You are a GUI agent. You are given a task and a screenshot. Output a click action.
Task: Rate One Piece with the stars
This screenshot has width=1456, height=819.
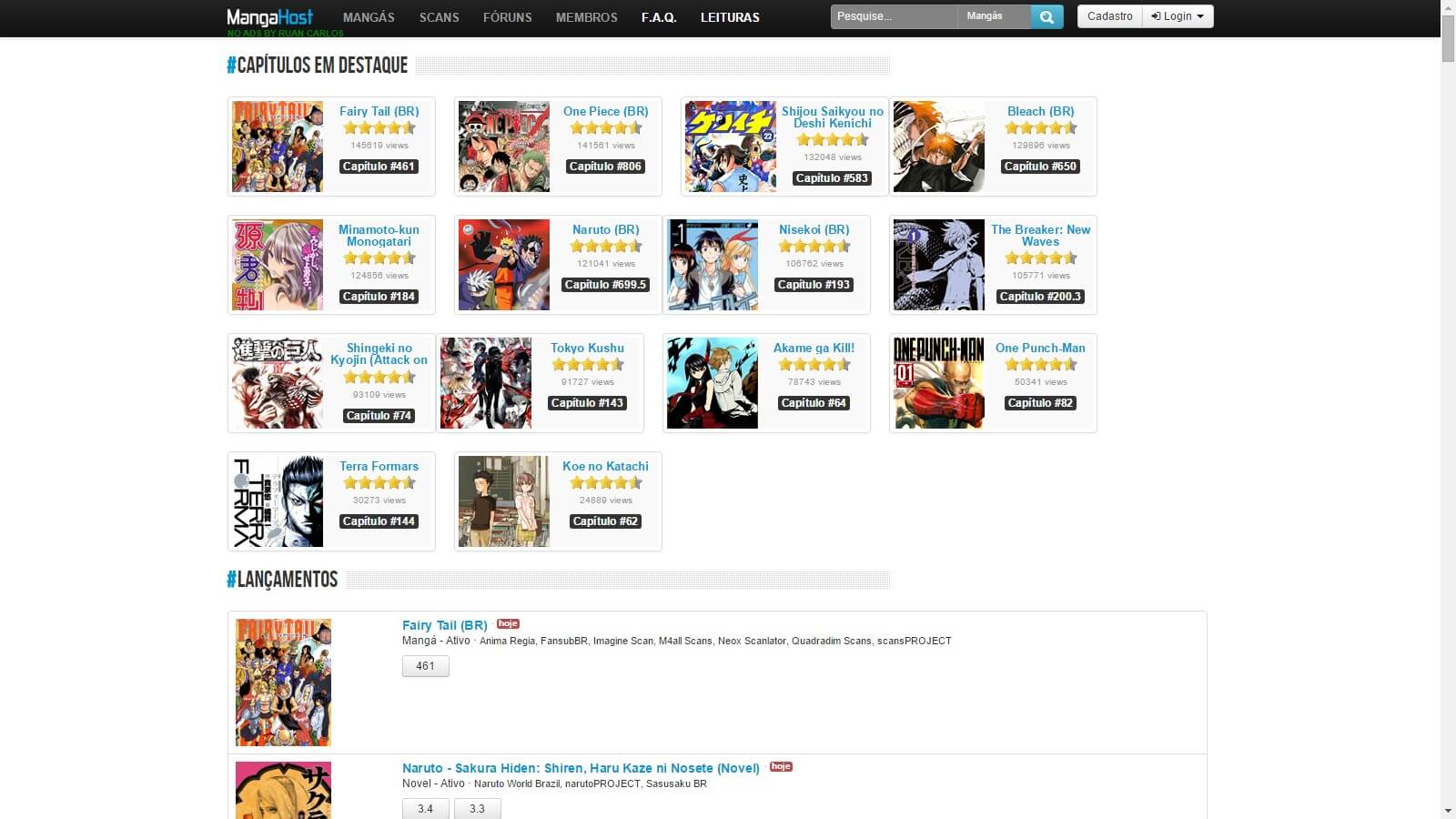pyautogui.click(x=606, y=128)
